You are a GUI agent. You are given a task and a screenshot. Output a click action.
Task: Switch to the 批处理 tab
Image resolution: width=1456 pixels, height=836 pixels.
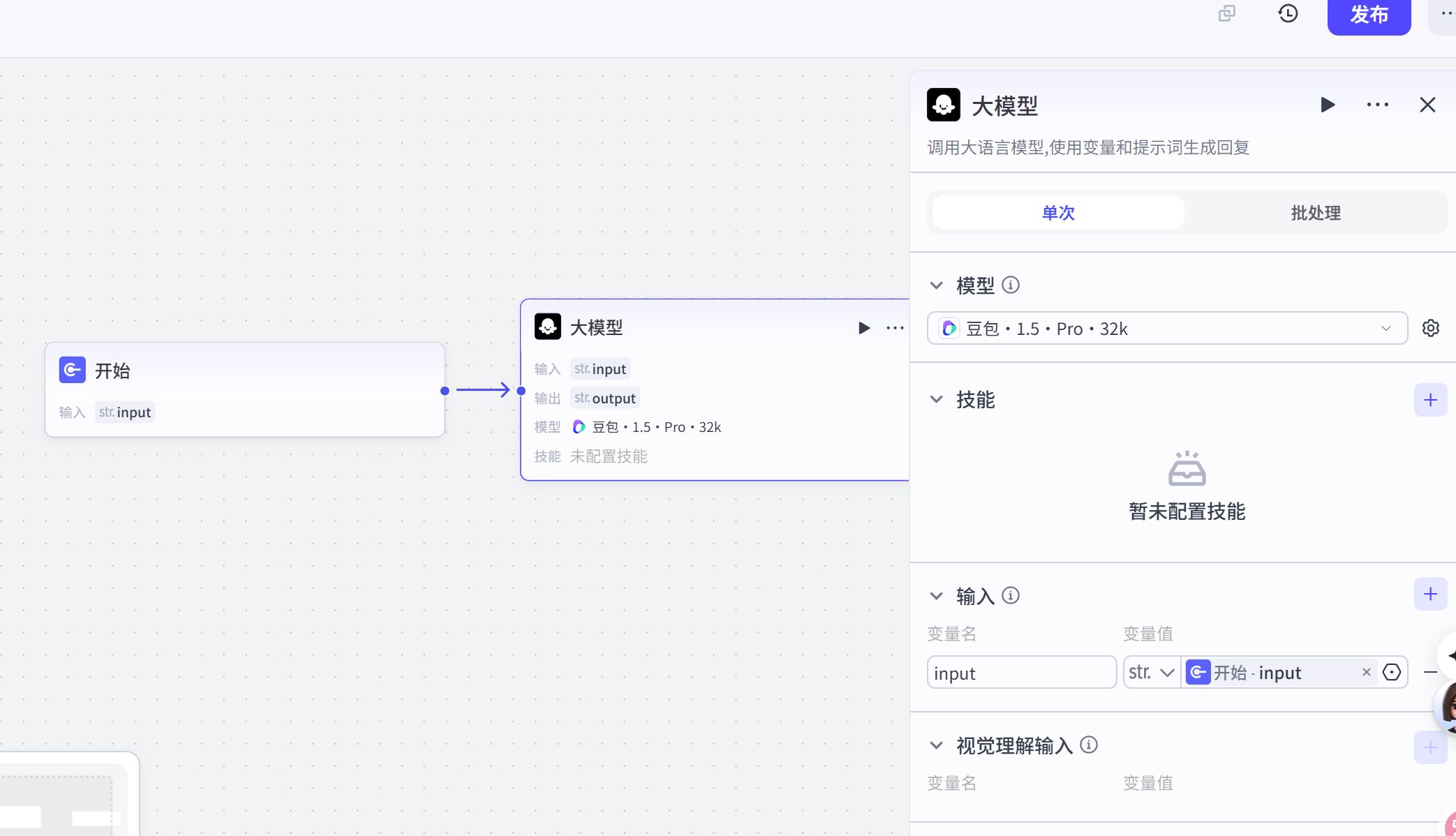(x=1315, y=213)
